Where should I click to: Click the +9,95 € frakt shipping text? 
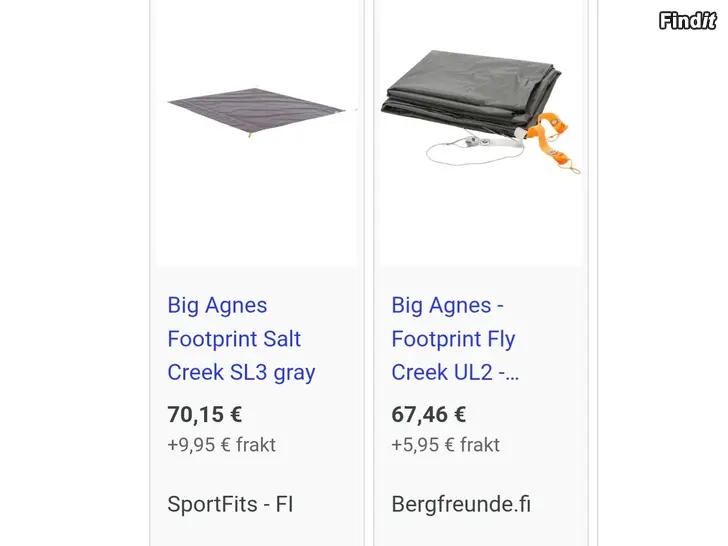coord(221,445)
